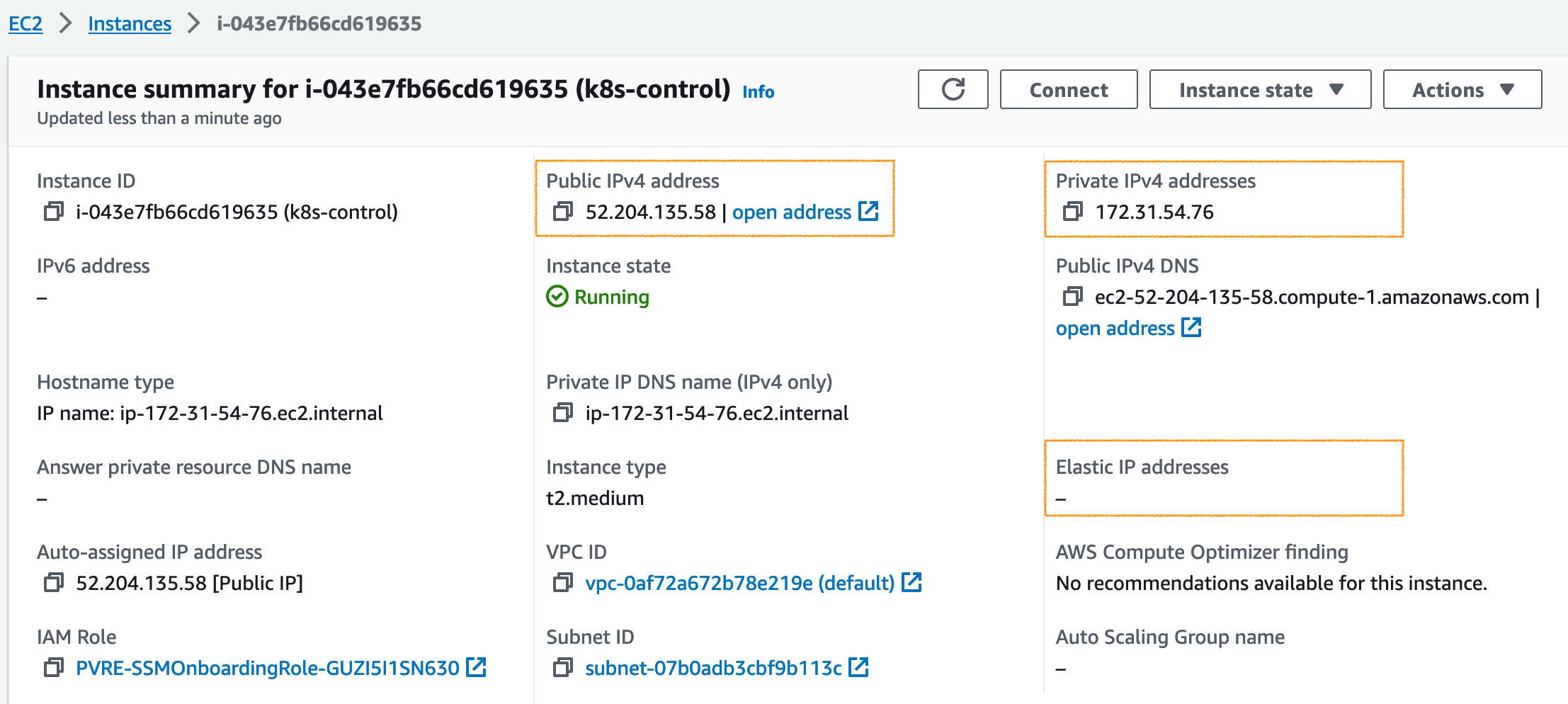Copy the IAM Role name
The width and height of the screenshot is (1568, 704).
click(53, 668)
